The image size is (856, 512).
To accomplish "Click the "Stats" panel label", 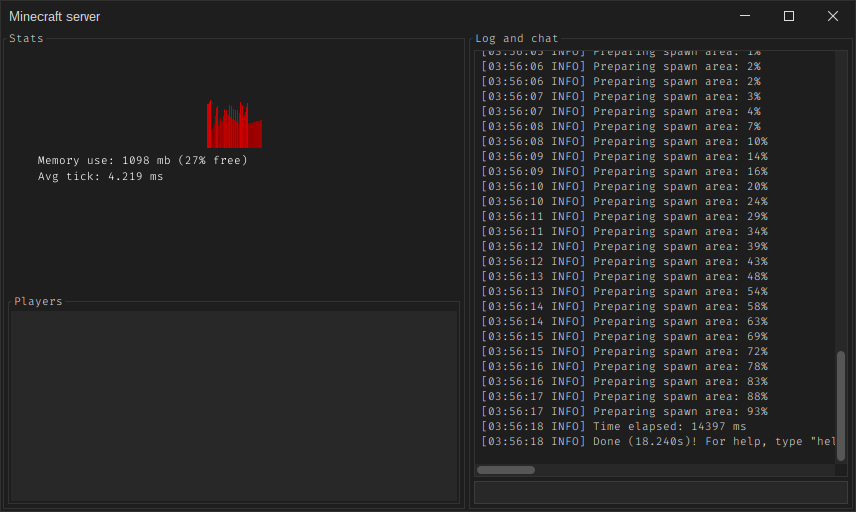I will pos(26,38).
